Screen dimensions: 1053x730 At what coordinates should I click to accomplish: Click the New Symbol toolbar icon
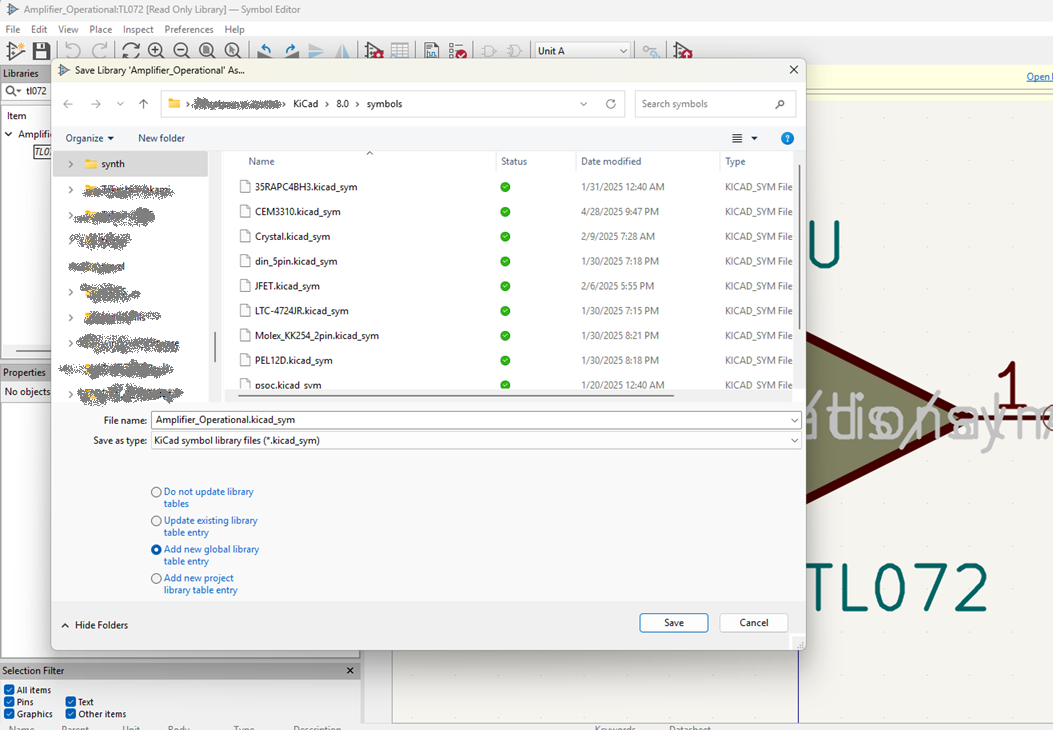(x=15, y=51)
